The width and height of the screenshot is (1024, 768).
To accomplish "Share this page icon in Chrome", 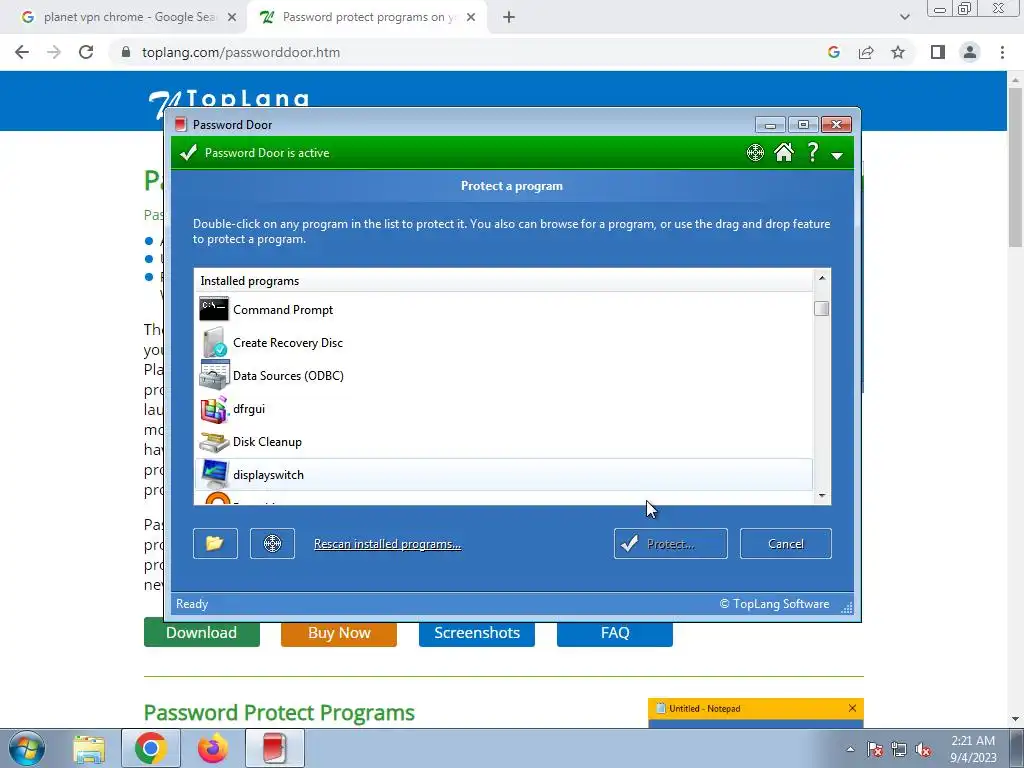I will click(866, 52).
